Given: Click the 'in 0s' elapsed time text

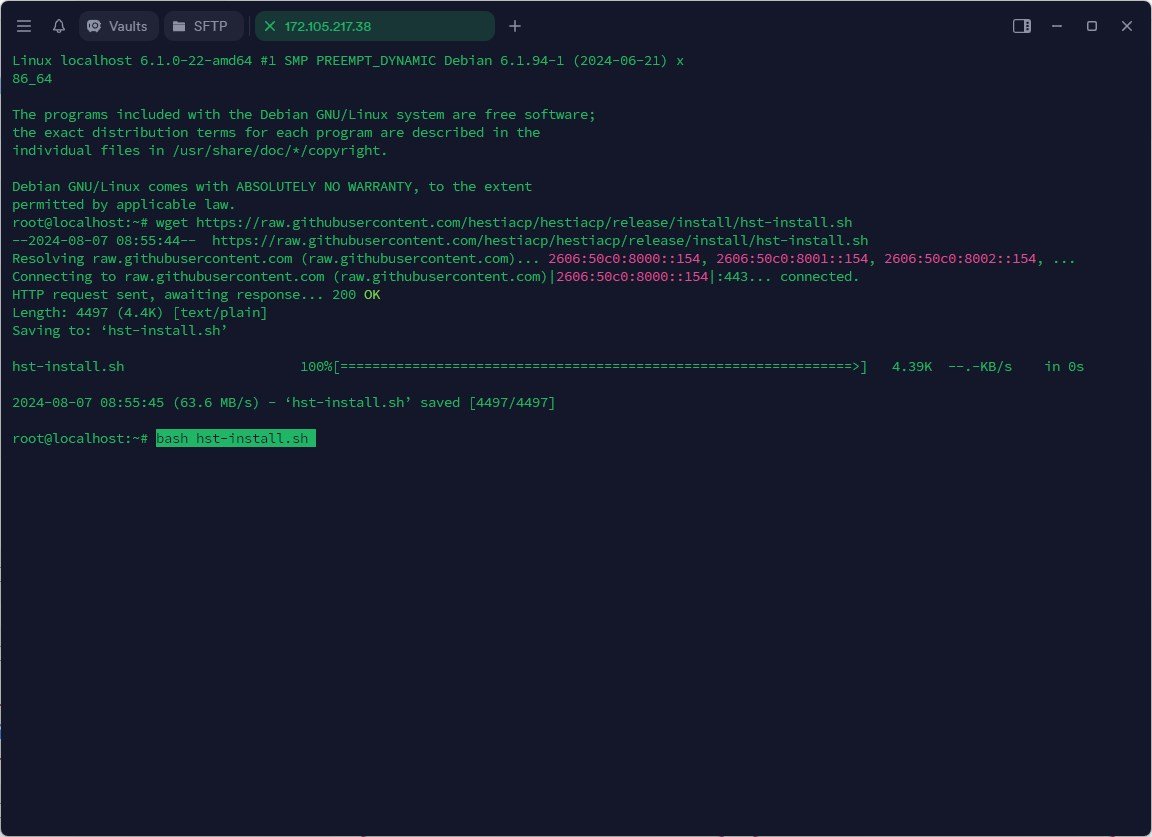Looking at the screenshot, I should tap(1065, 367).
